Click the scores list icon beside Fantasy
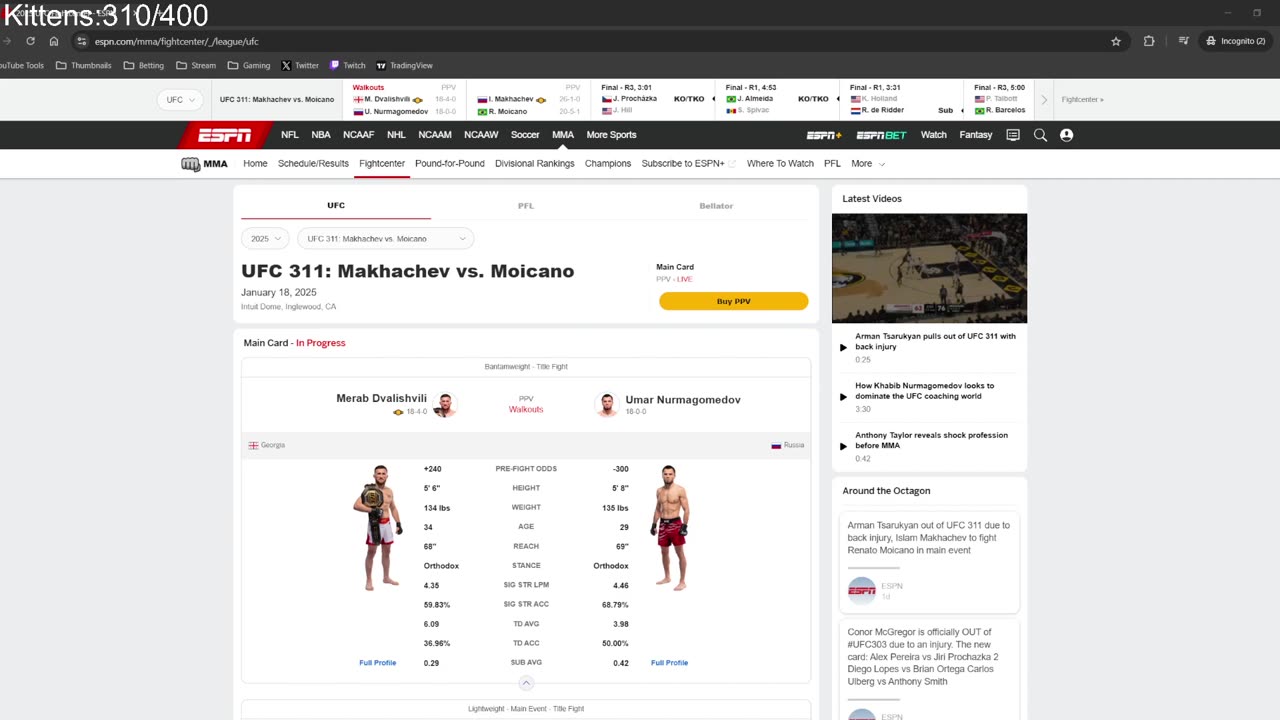This screenshot has width=1280, height=720. 1013,135
